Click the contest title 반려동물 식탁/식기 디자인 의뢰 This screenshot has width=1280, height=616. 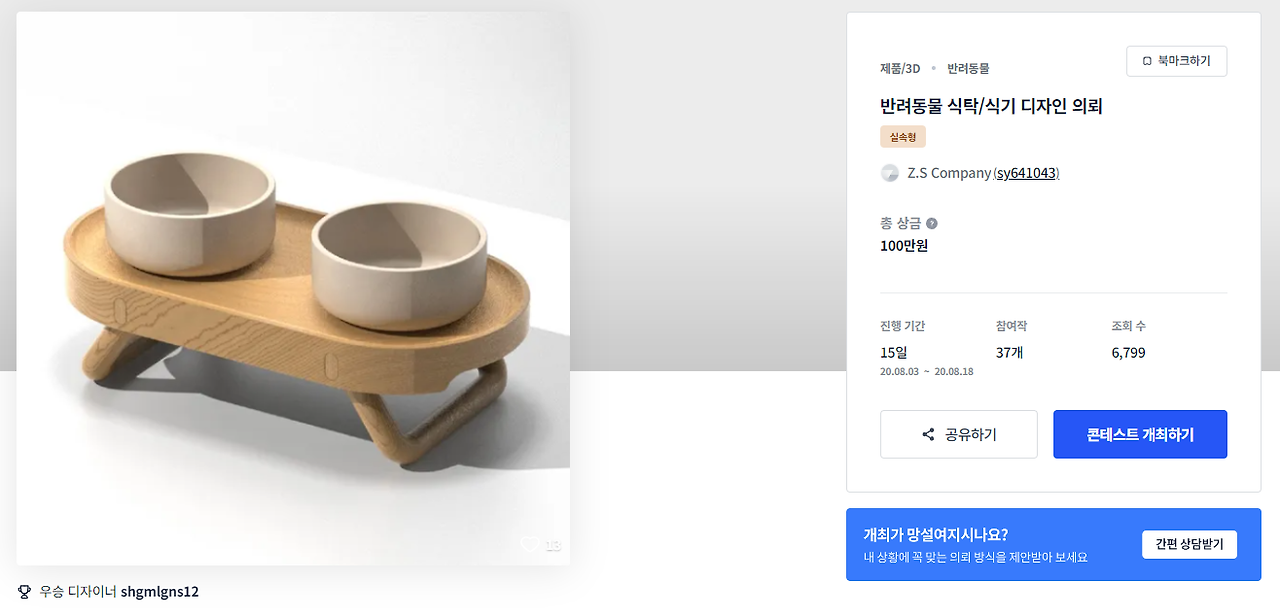[x=991, y=105]
